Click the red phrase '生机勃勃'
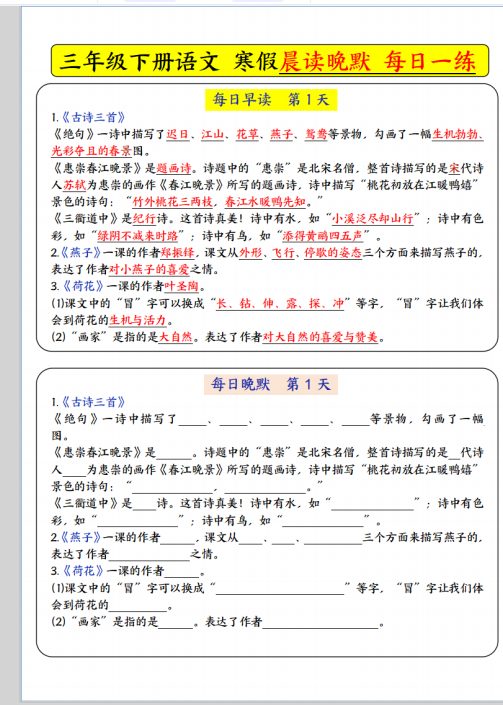Image resolution: width=503 pixels, height=705 pixels. (x=455, y=134)
